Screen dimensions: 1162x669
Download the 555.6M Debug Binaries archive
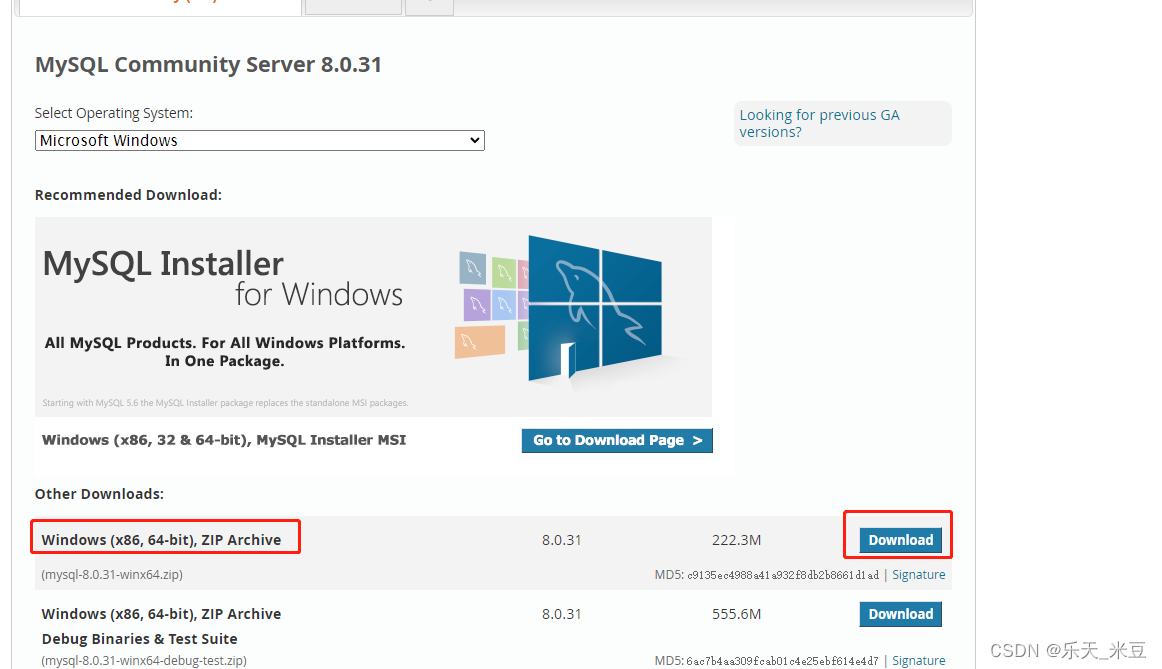tap(900, 614)
